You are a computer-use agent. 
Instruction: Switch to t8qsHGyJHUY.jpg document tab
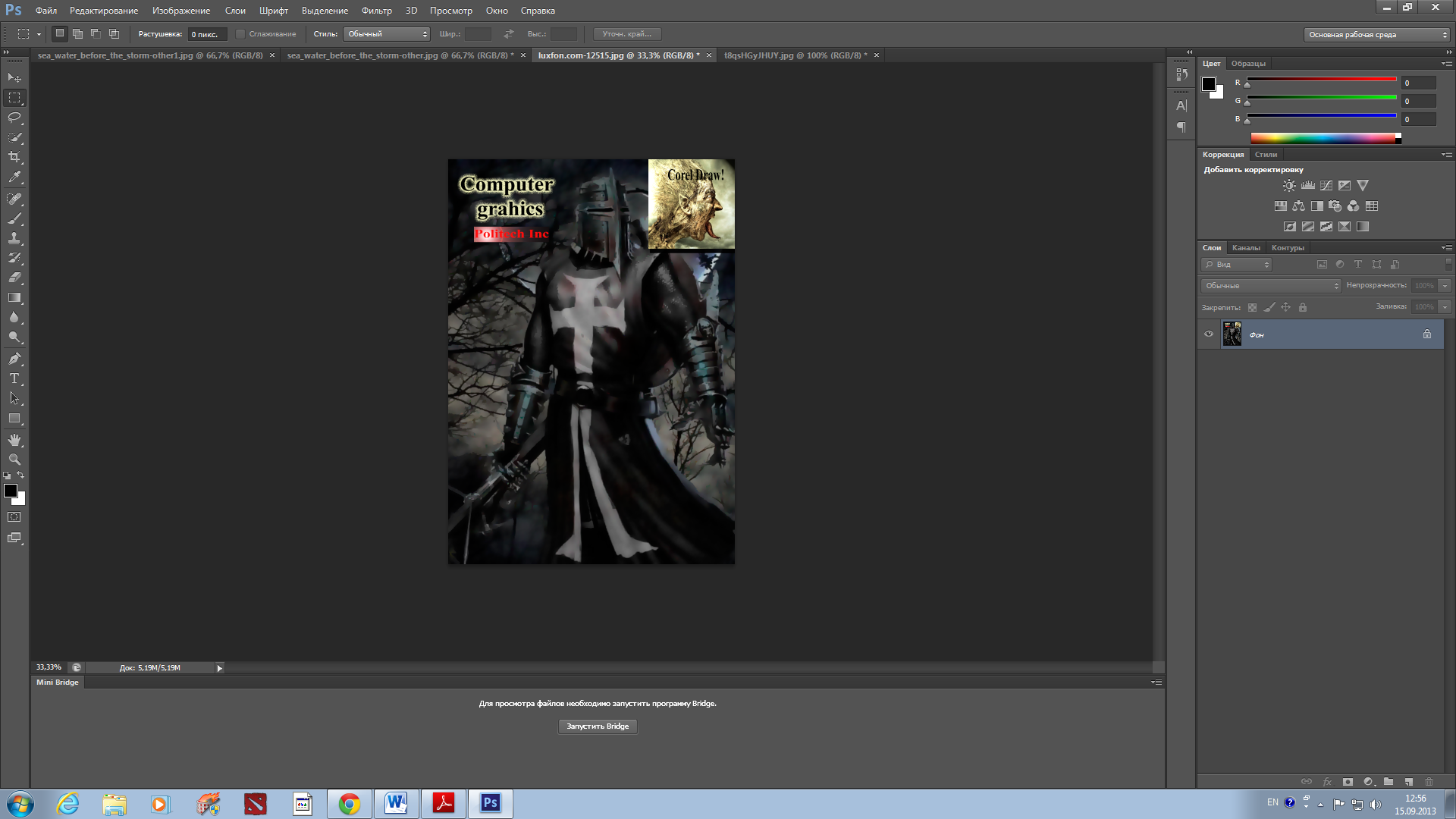tap(795, 55)
